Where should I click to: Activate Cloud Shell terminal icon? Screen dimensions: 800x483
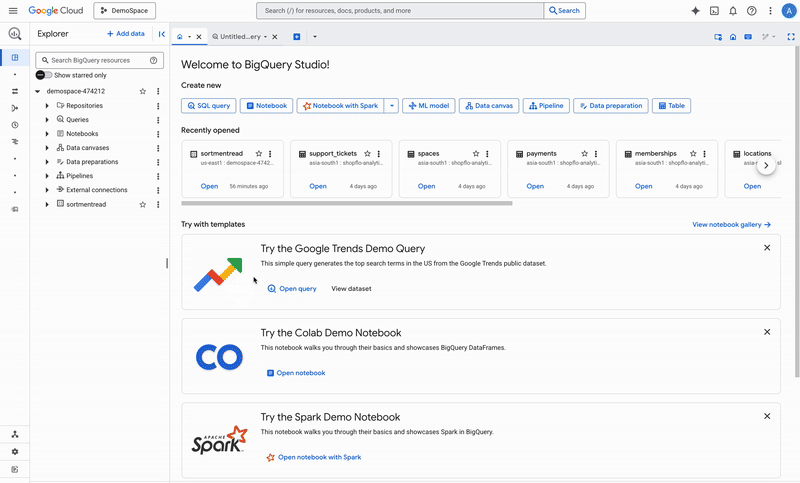point(714,11)
